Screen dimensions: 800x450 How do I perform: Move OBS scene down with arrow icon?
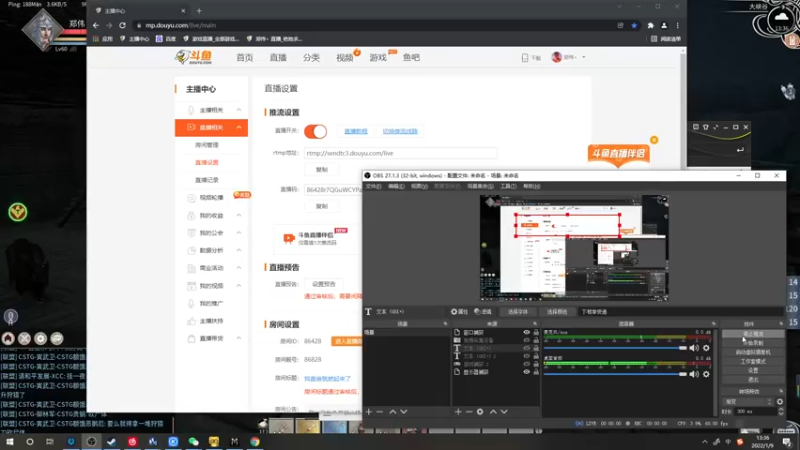coord(404,412)
